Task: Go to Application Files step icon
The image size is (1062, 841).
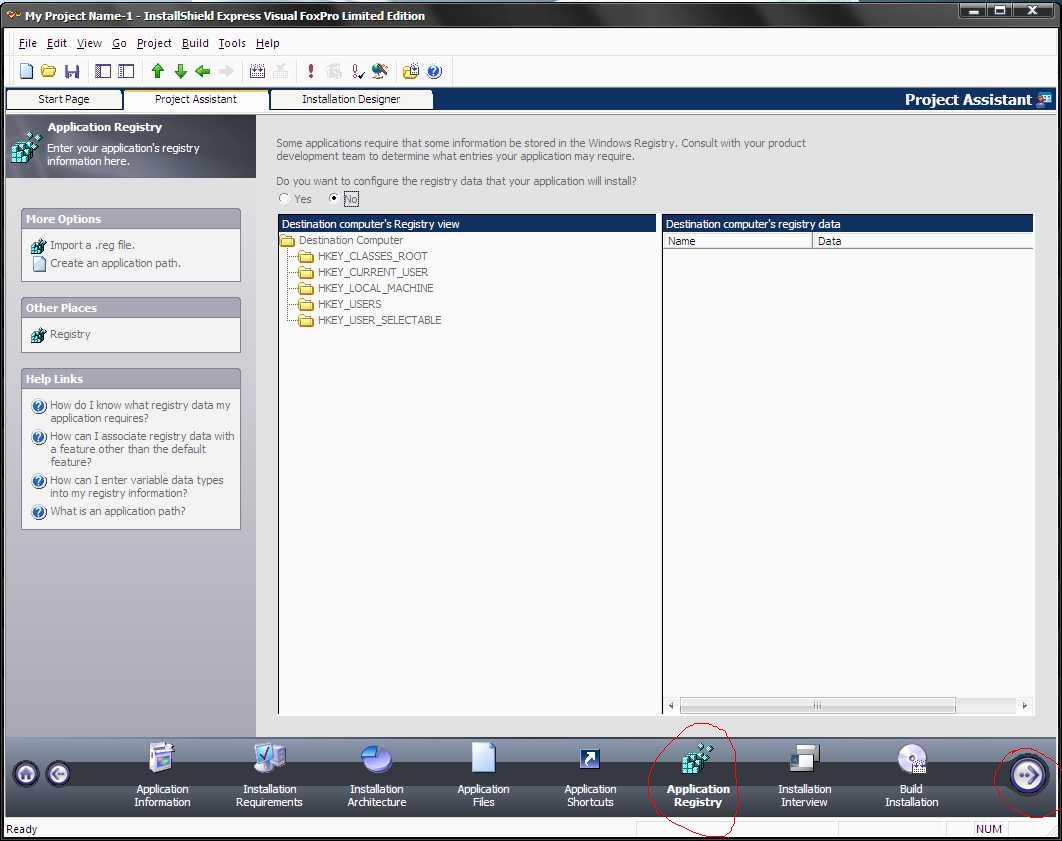Action: [484, 758]
